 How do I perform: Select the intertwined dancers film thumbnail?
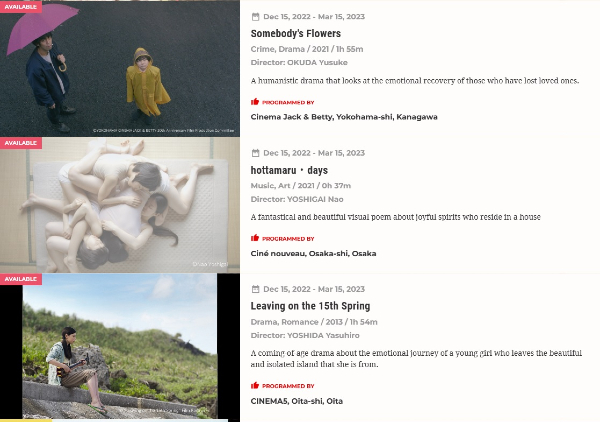click(120, 205)
